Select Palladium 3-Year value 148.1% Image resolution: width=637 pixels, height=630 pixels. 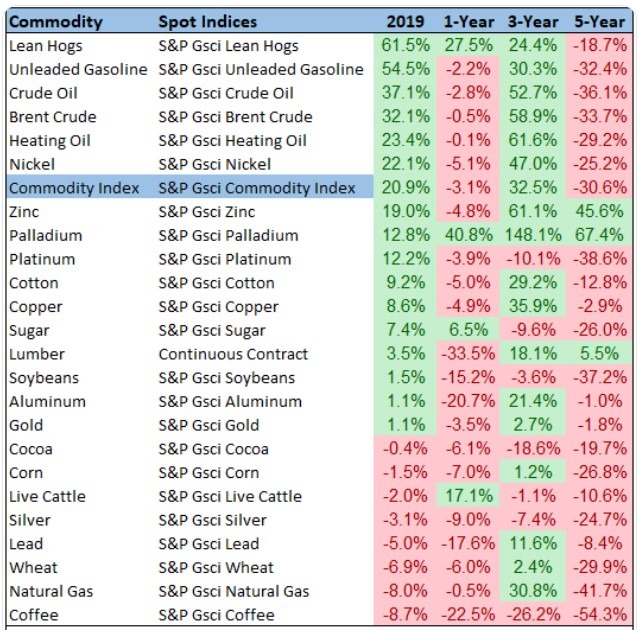pos(531,235)
